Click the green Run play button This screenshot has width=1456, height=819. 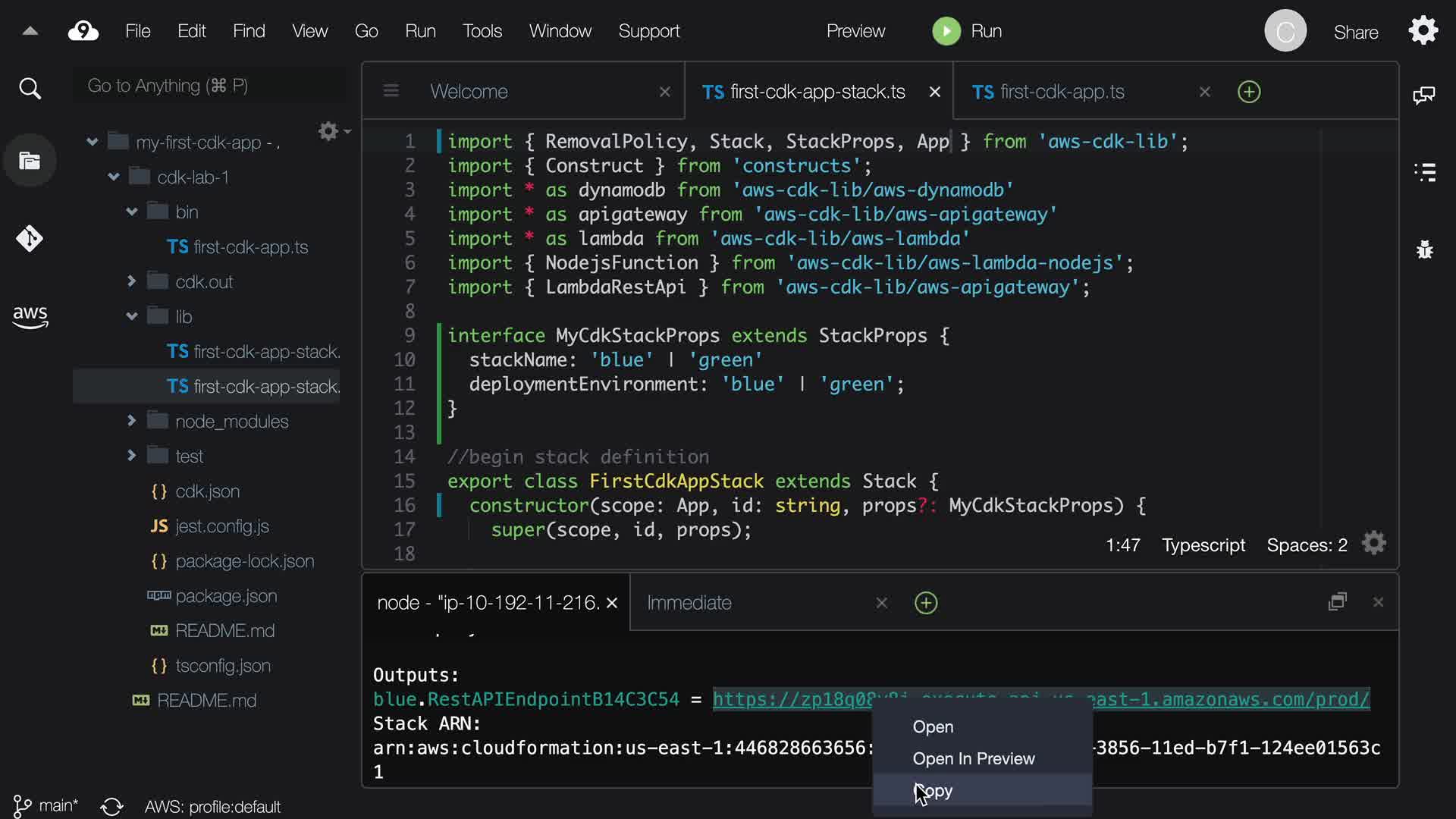(946, 31)
